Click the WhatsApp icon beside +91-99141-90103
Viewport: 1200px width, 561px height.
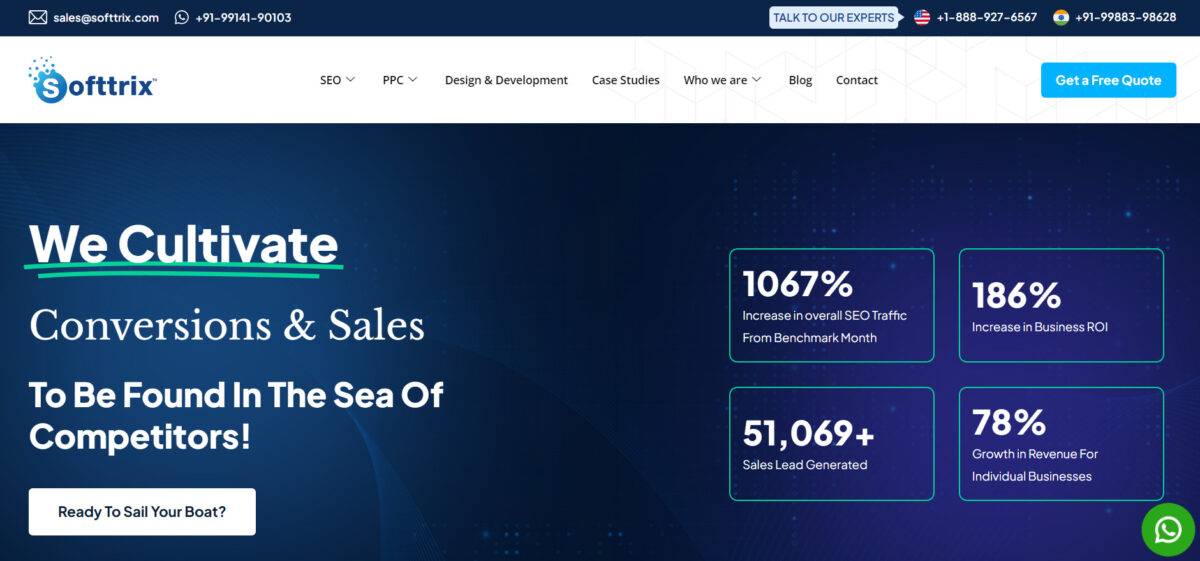coord(181,17)
